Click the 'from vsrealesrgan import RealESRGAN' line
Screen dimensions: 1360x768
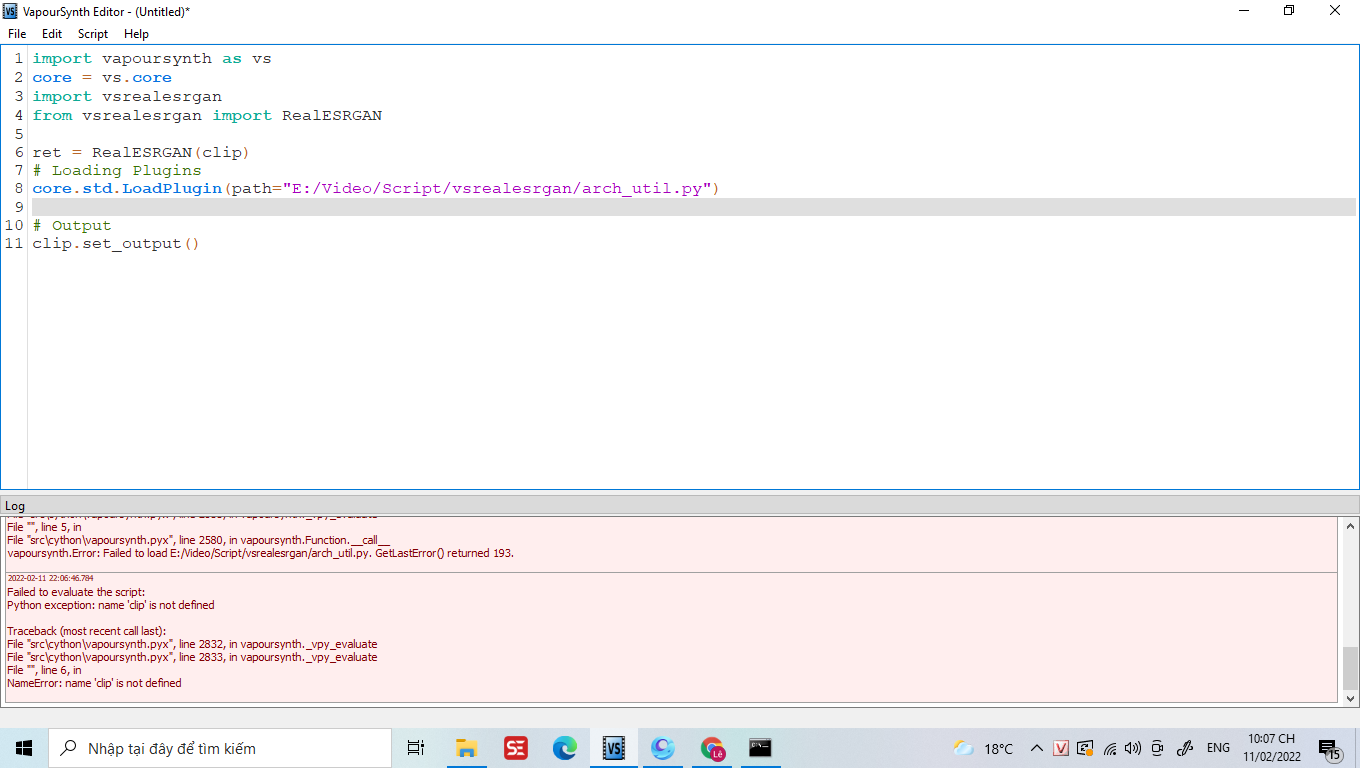click(x=207, y=116)
